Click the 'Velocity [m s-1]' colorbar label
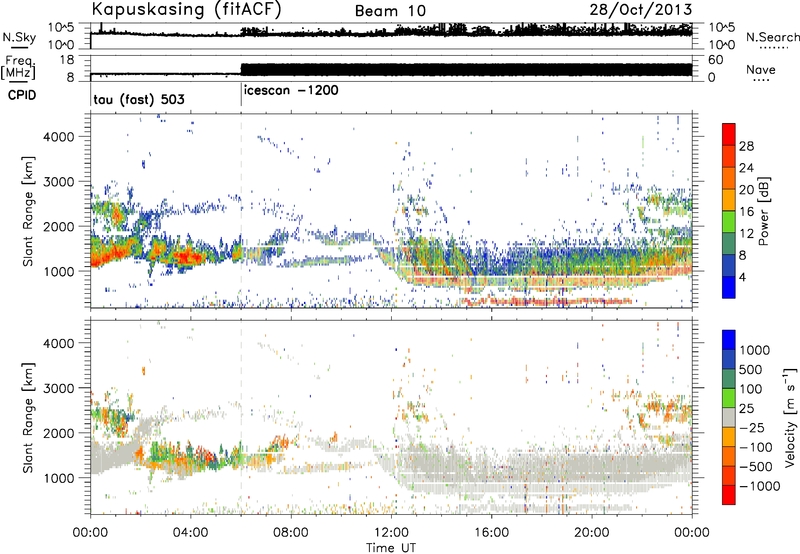The image size is (800, 554). tap(790, 417)
